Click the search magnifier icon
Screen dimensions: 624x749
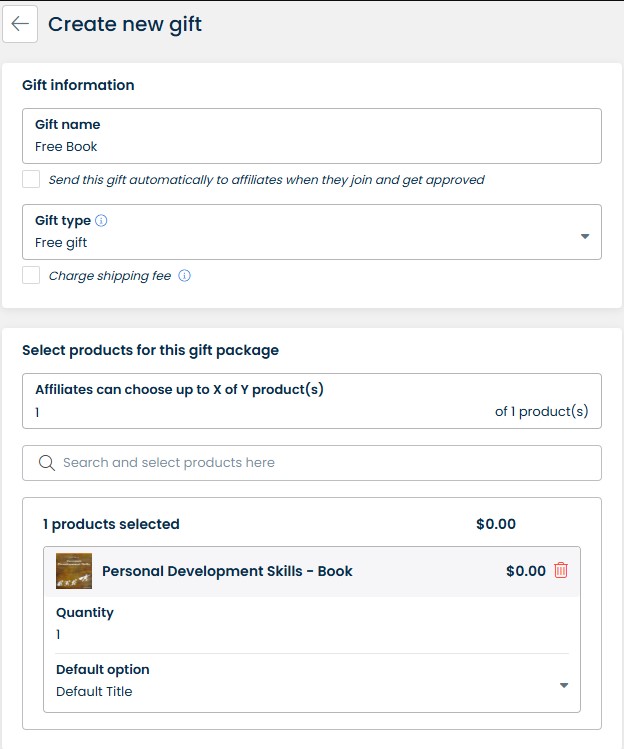tap(46, 463)
